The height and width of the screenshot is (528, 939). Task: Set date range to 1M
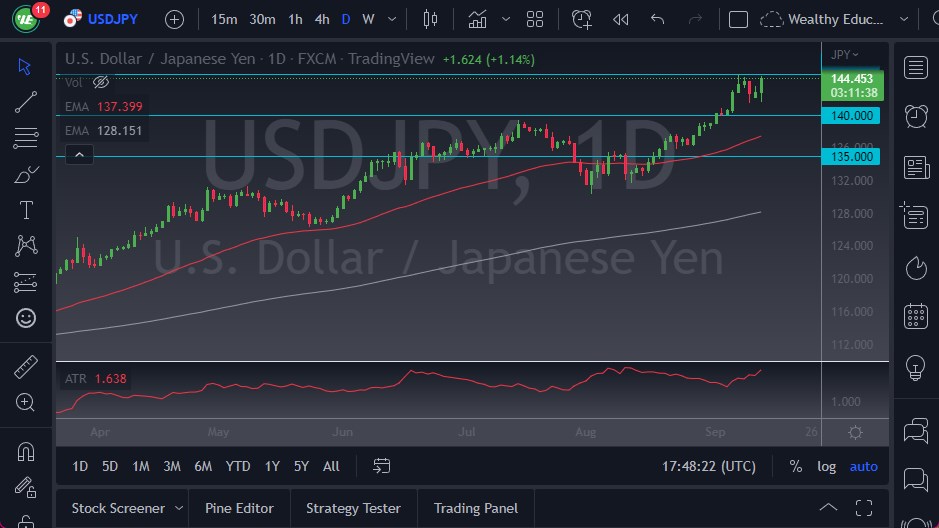click(141, 466)
